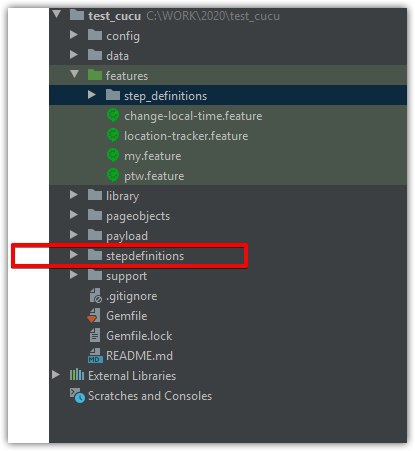The height and width of the screenshot is (451, 415).
Task: Collapse the test_cucu project root arrow
Action: pos(56,14)
